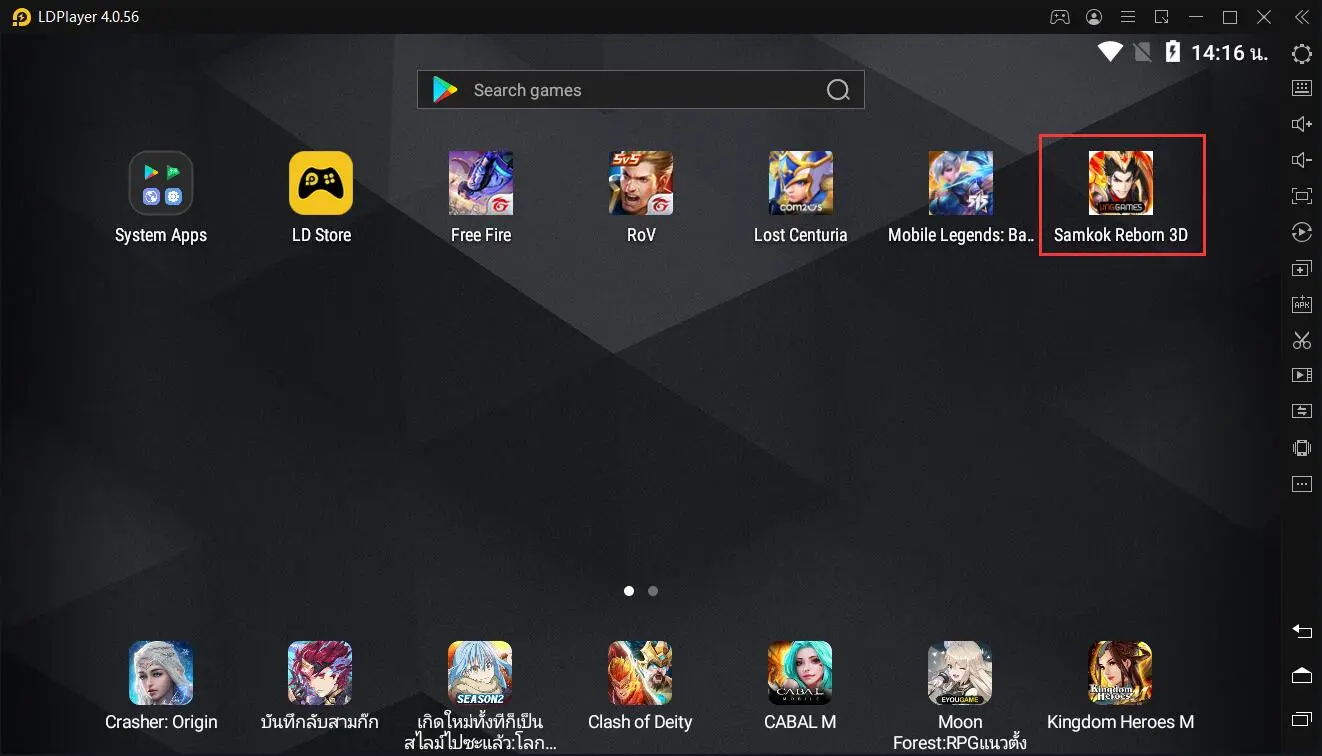Click the magnifier search icon
1322x756 pixels.
pyautogui.click(x=838, y=90)
